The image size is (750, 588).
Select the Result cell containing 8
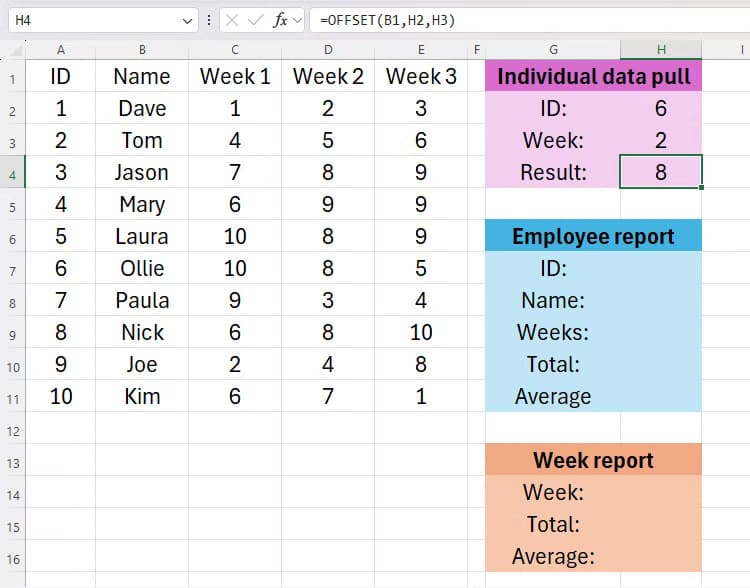(660, 172)
